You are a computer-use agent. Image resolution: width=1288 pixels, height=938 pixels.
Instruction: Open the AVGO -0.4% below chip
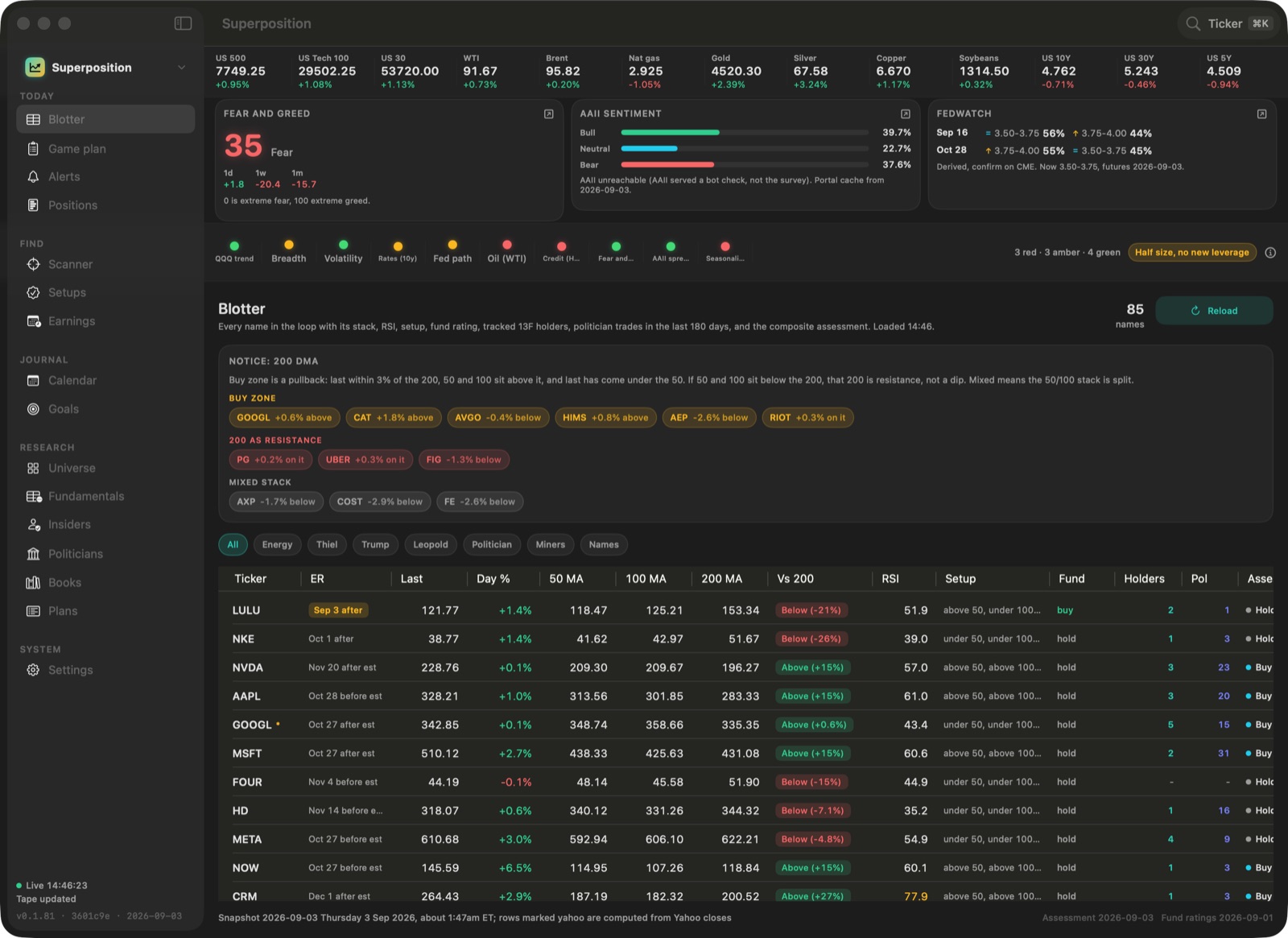[498, 418]
